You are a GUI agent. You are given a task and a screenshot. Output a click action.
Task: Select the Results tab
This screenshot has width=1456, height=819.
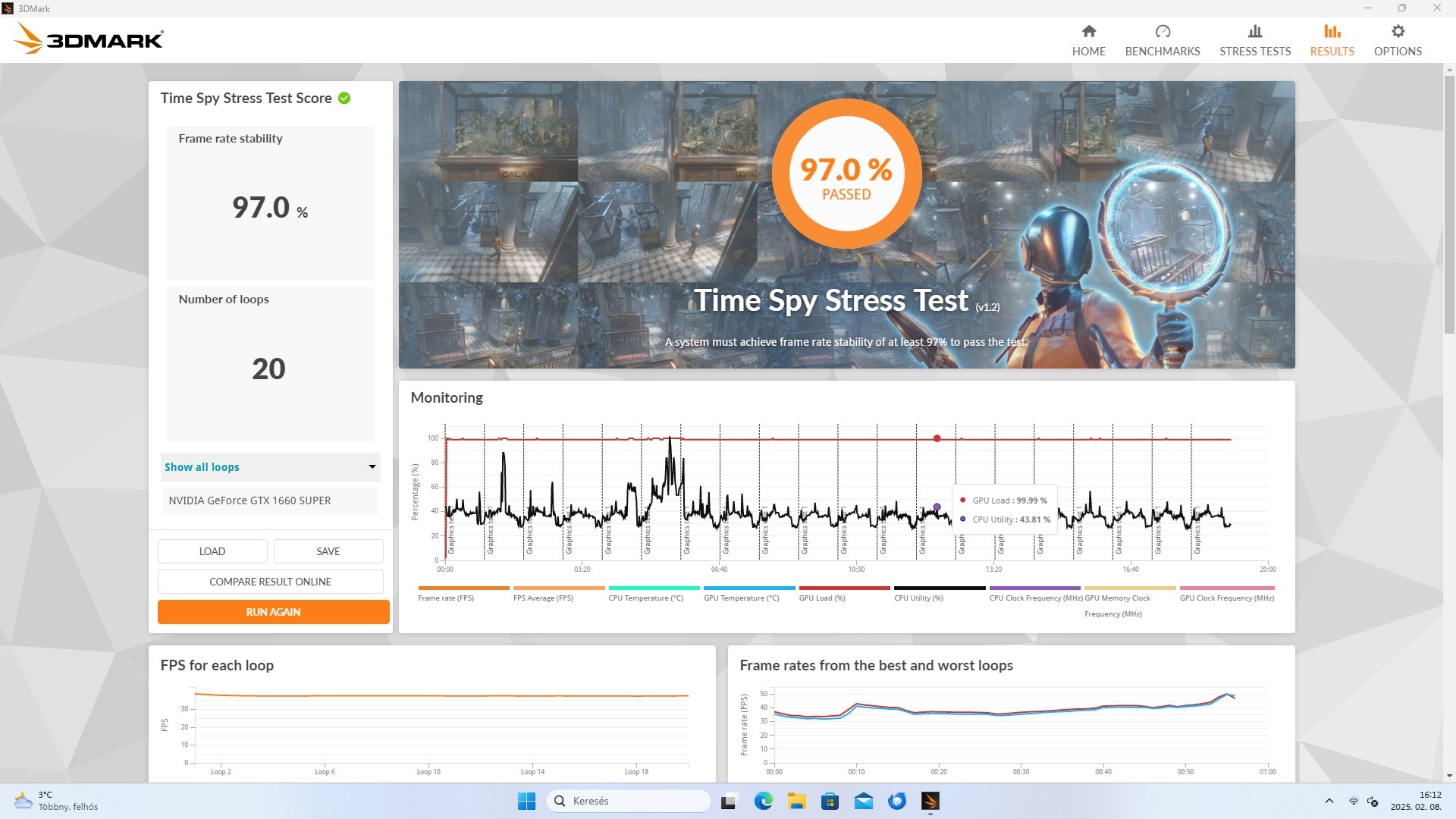click(x=1332, y=40)
